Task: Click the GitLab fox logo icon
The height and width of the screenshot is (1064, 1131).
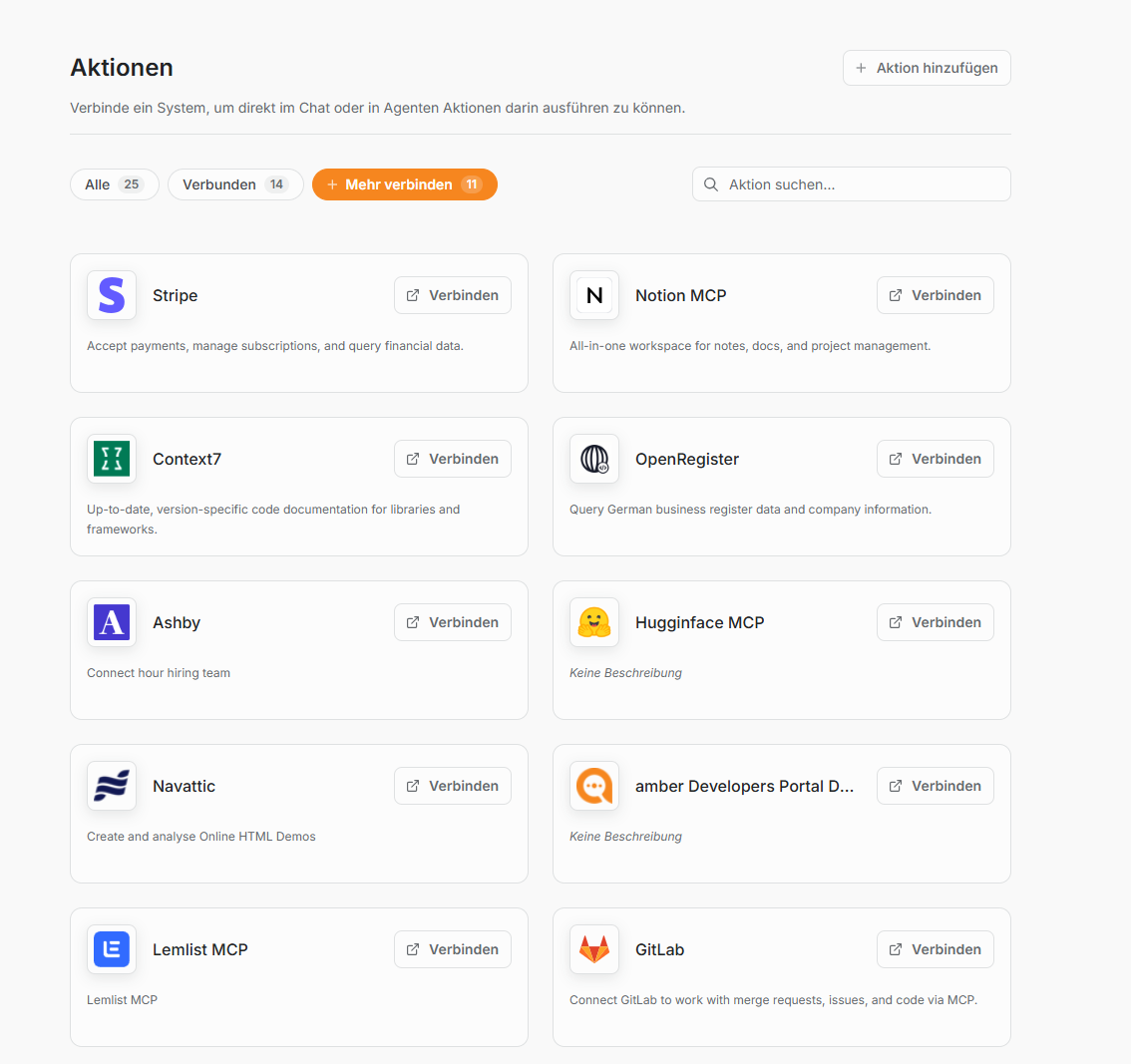Action: pos(594,949)
